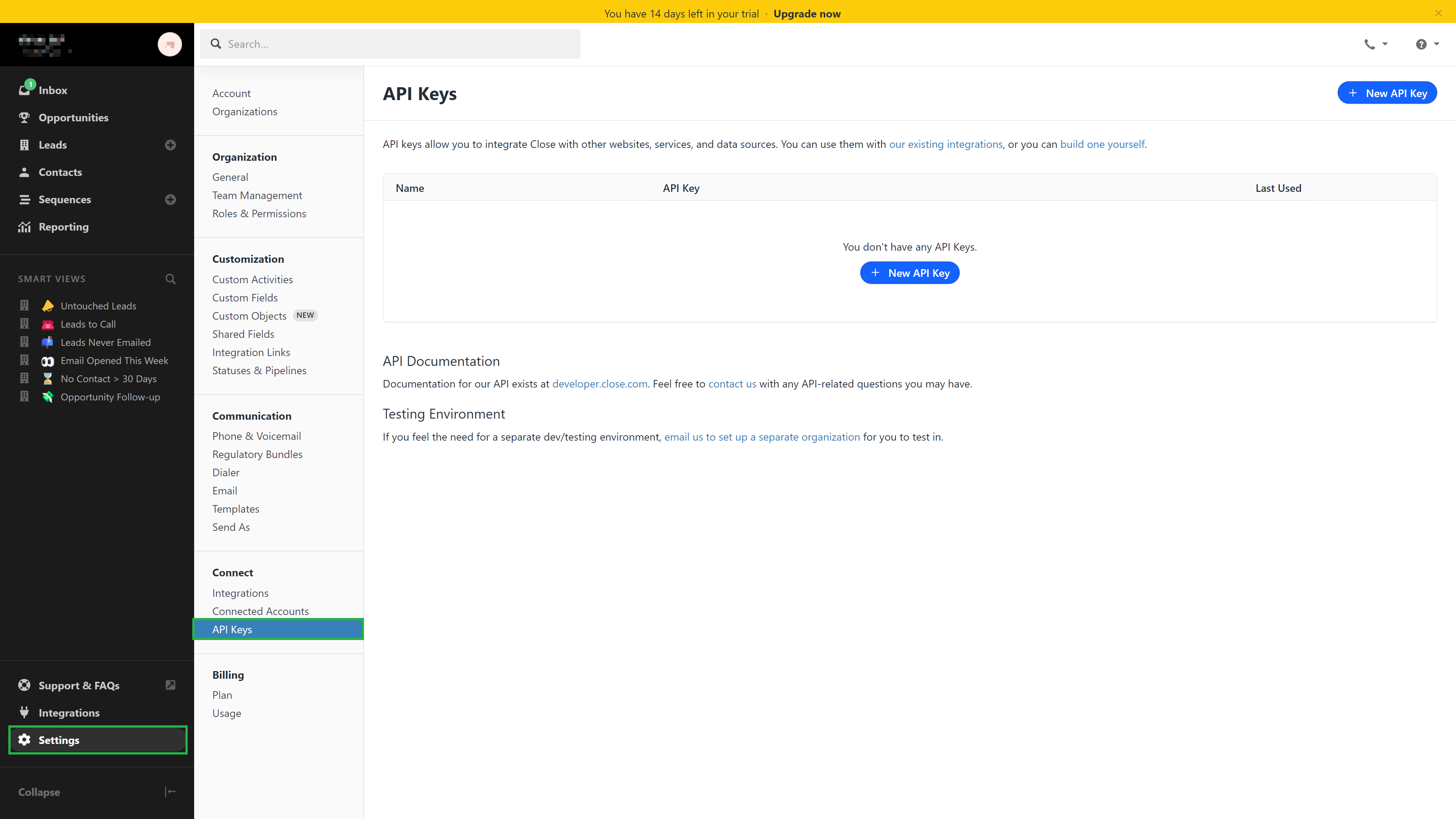
Task: Open developer.close.com documentation link
Action: [x=600, y=384]
